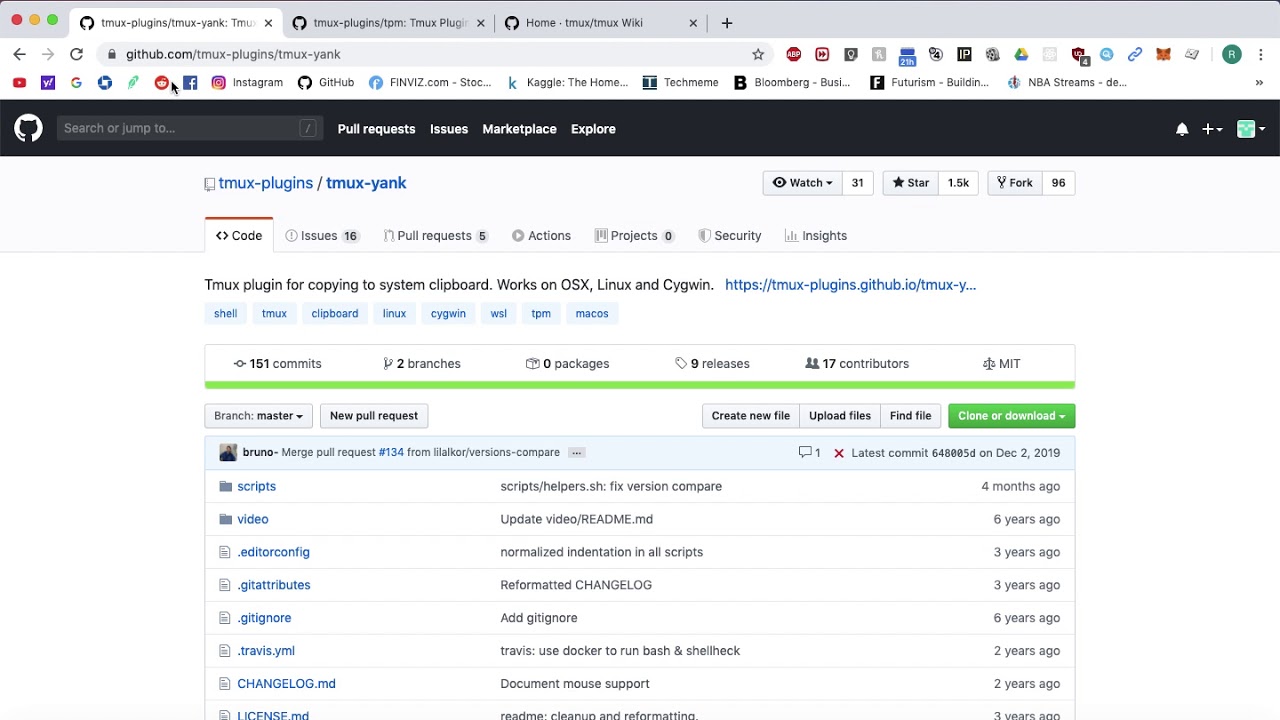Open the .travis.yml file
1280x720 pixels.
[x=266, y=651]
